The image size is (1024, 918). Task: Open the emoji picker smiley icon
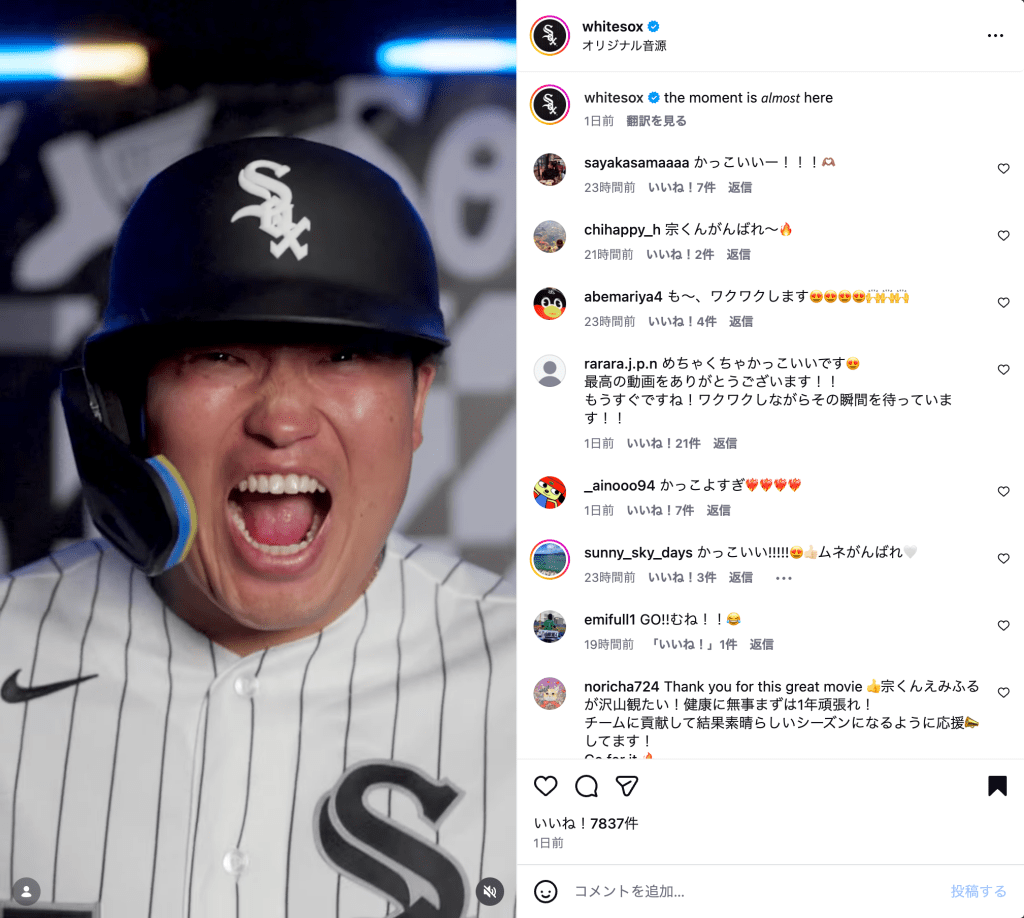[545, 891]
